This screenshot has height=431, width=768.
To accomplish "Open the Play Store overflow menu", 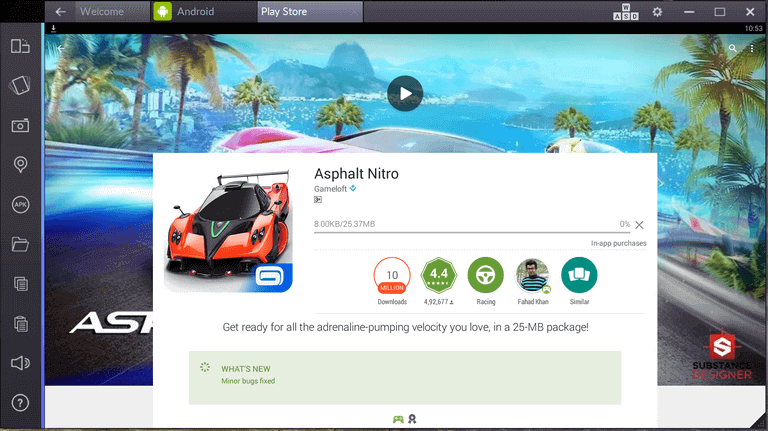I will click(752, 48).
